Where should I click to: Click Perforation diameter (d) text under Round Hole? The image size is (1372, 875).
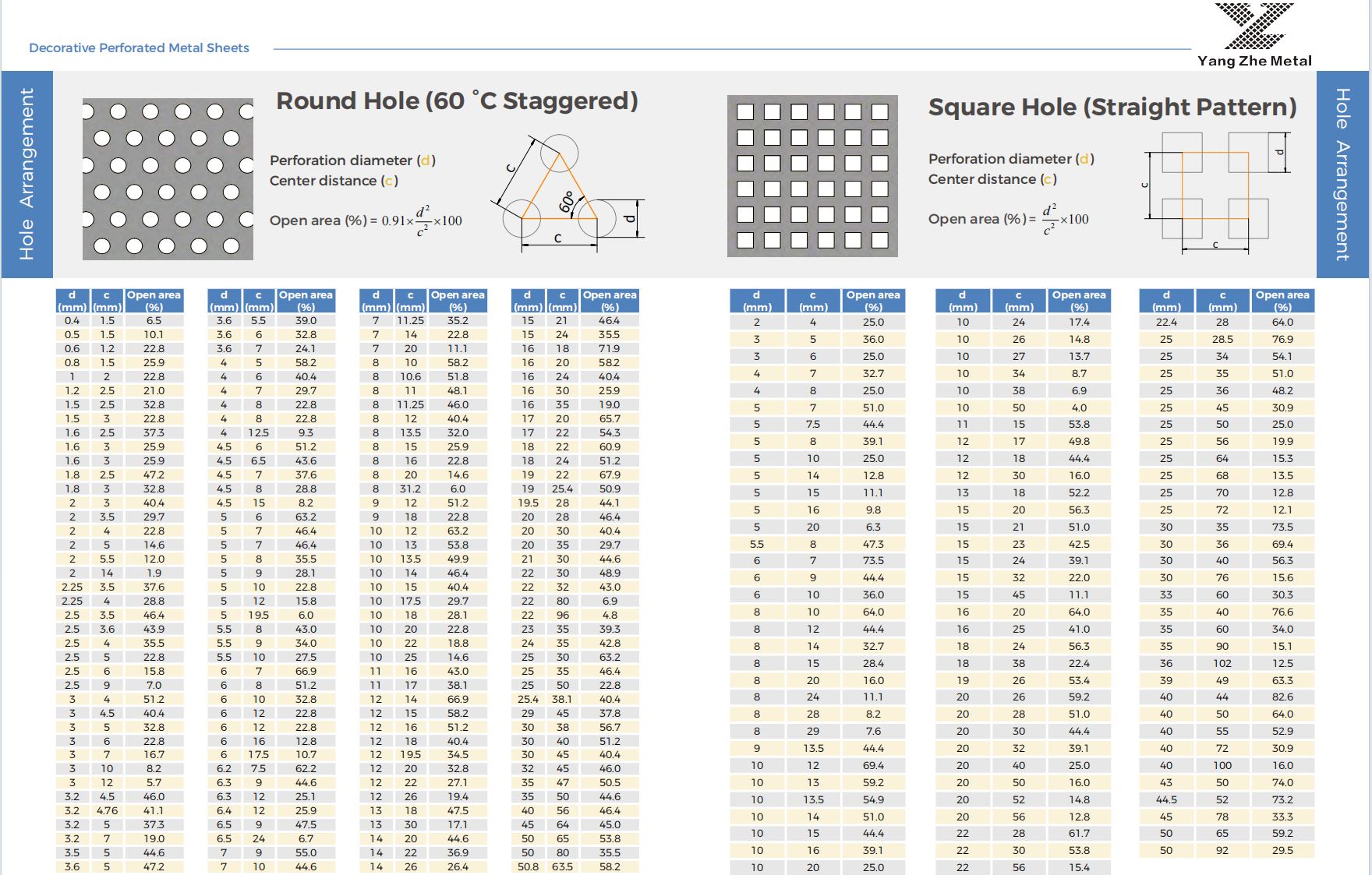352,161
